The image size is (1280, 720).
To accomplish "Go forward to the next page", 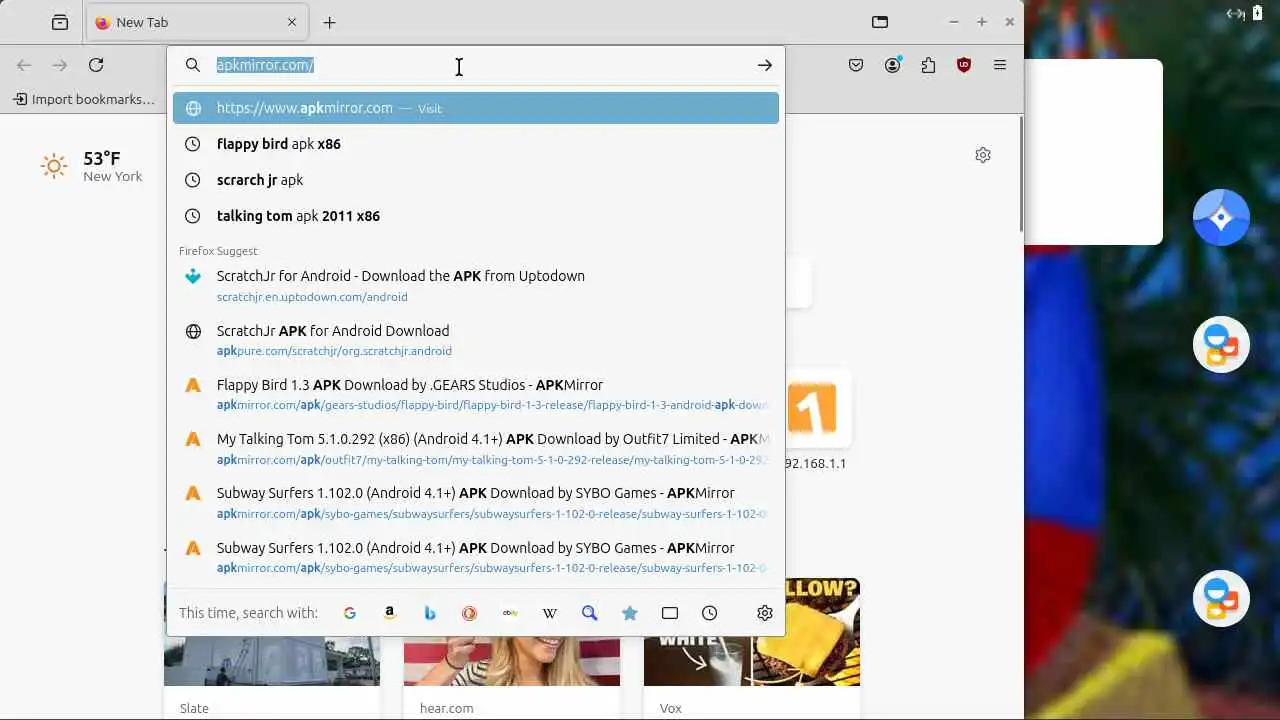I will pos(60,65).
